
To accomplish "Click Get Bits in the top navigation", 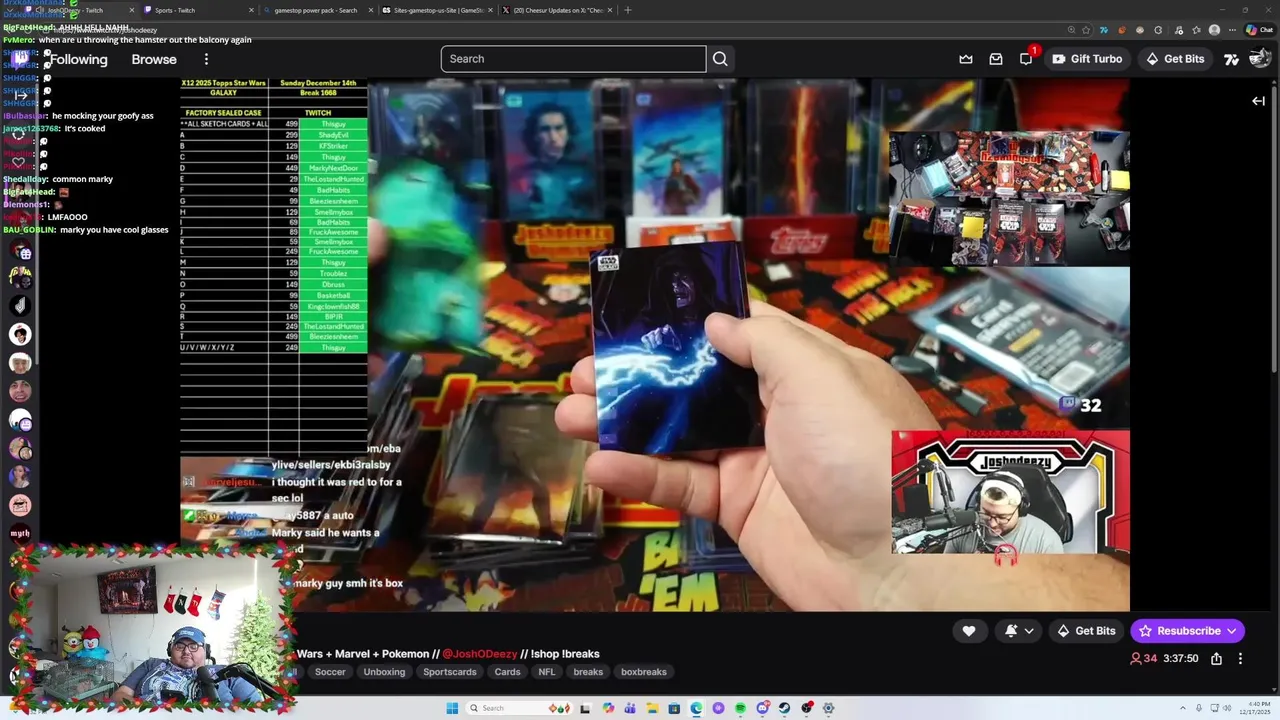I will click(x=1175, y=59).
